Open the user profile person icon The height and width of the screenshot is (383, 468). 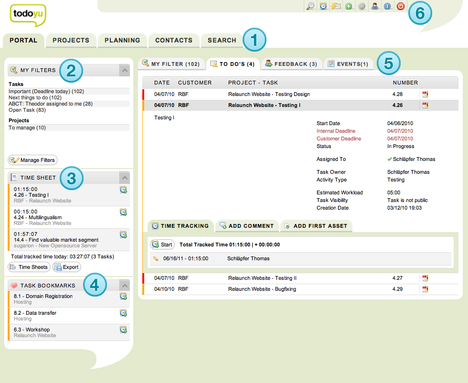(375, 6)
